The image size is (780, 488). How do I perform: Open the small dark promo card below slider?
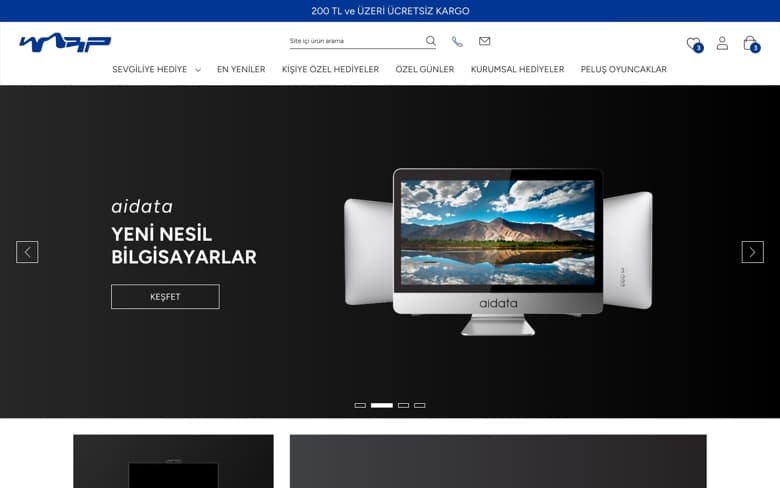173,461
